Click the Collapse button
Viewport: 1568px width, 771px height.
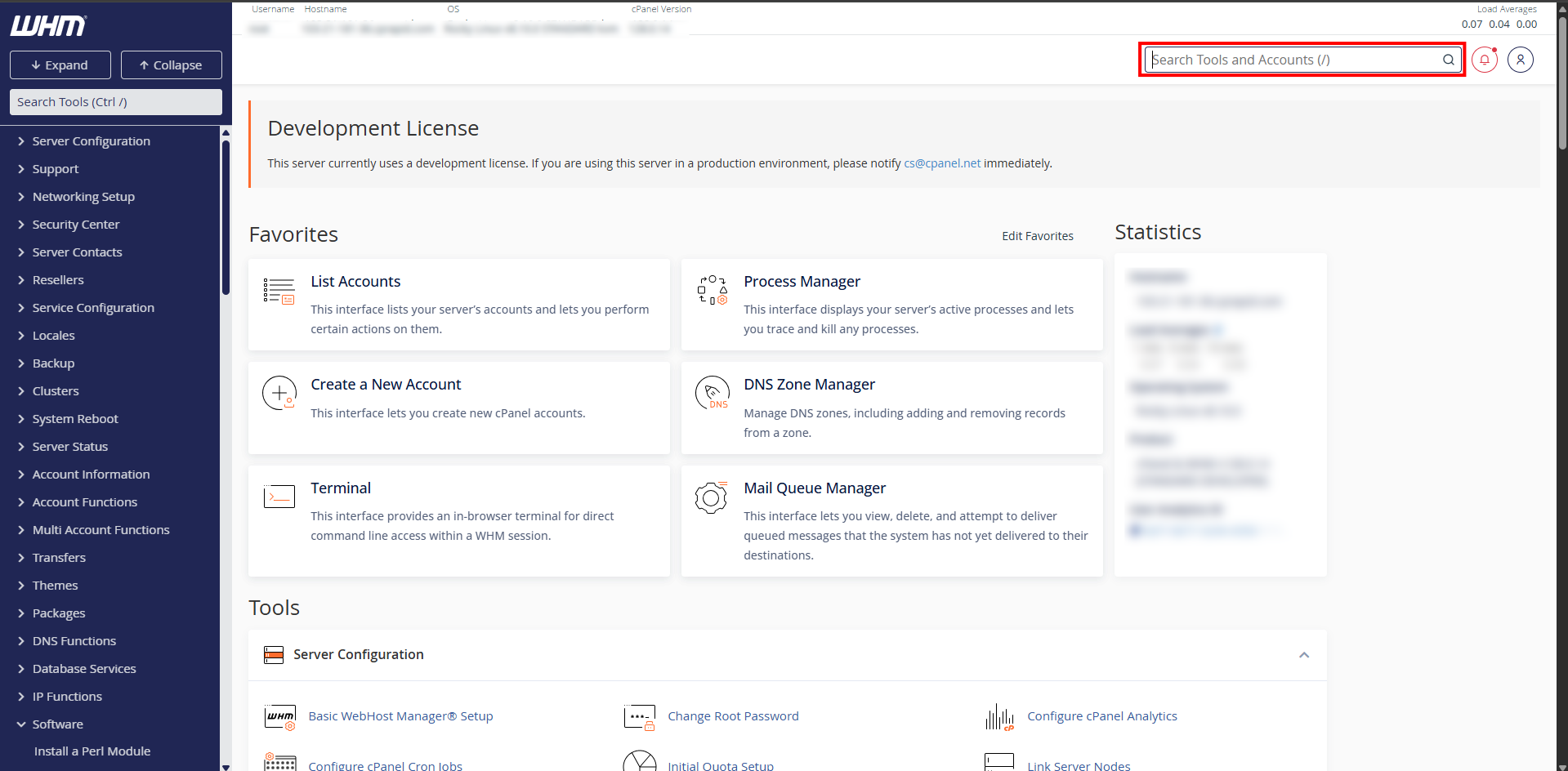171,65
